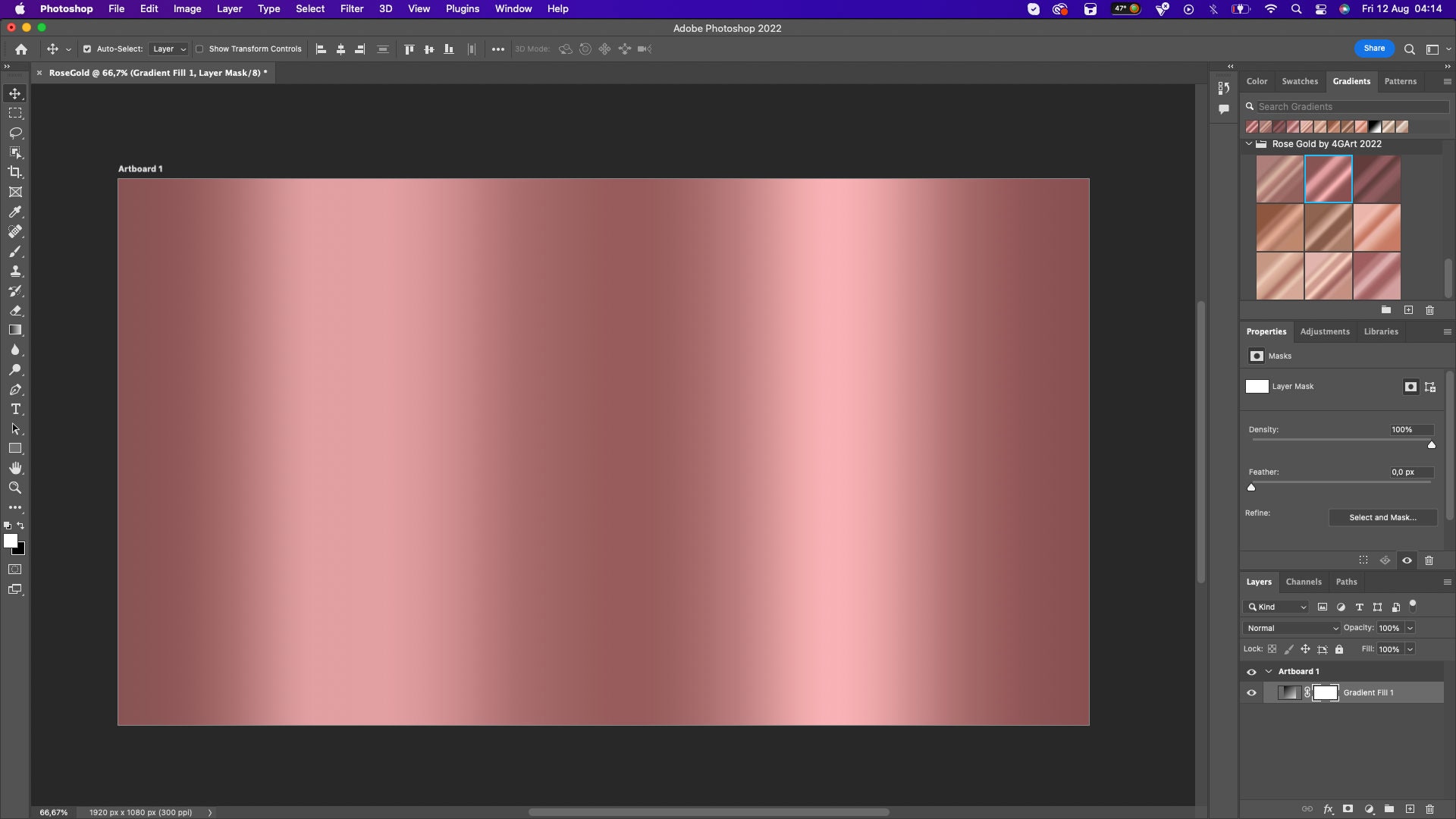Open the Filter menu

point(351,8)
